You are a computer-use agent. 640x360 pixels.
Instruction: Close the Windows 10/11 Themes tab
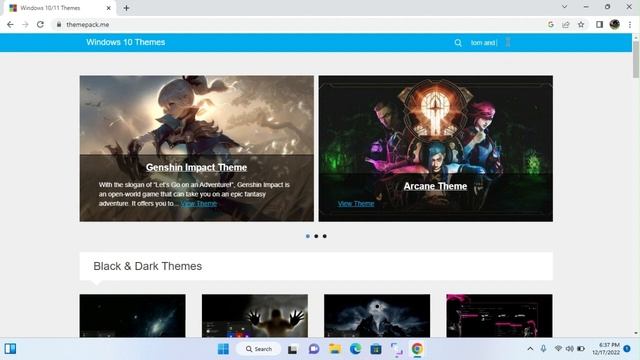click(x=109, y=8)
